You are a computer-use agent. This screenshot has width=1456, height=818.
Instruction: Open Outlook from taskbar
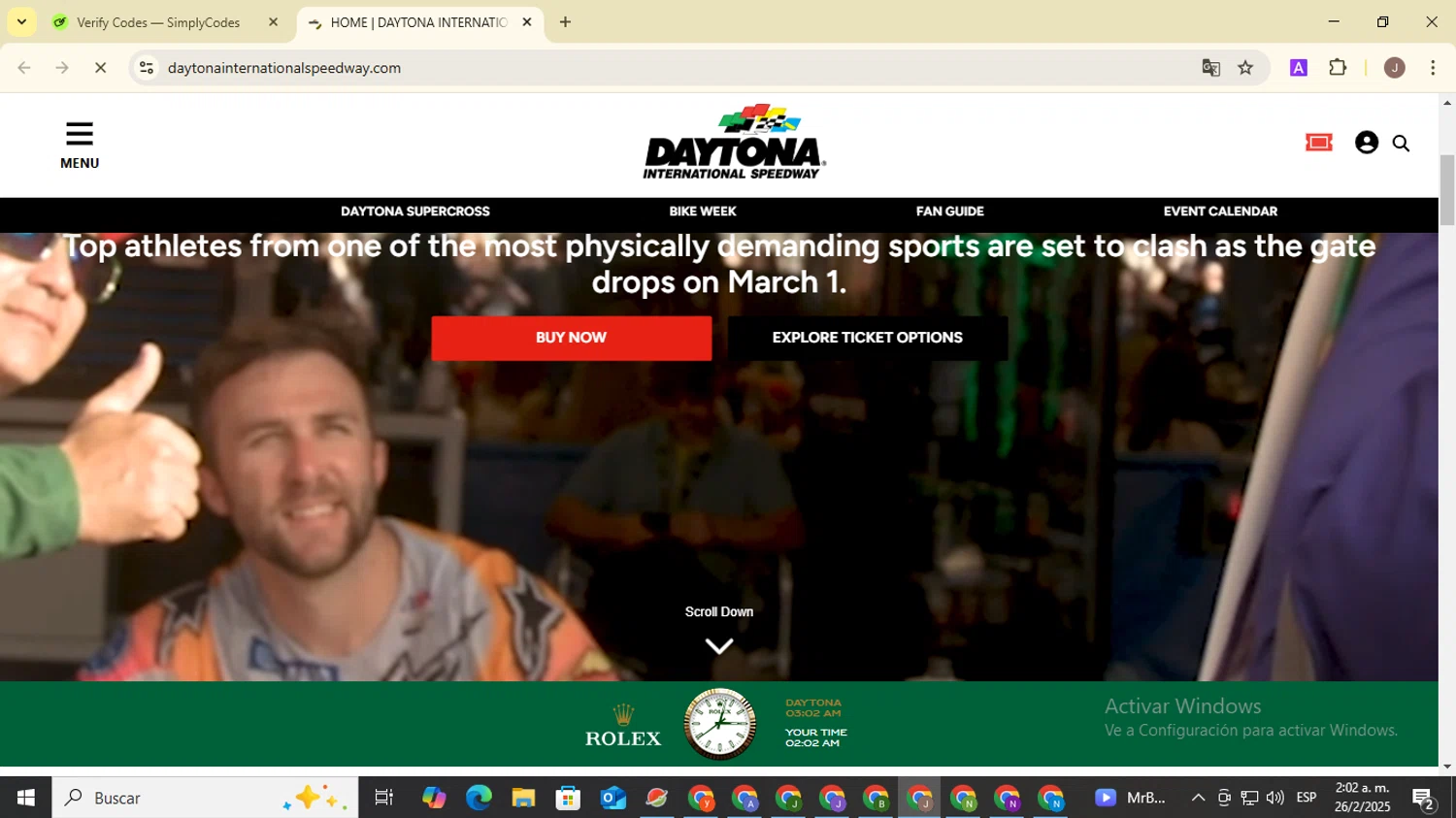612,798
